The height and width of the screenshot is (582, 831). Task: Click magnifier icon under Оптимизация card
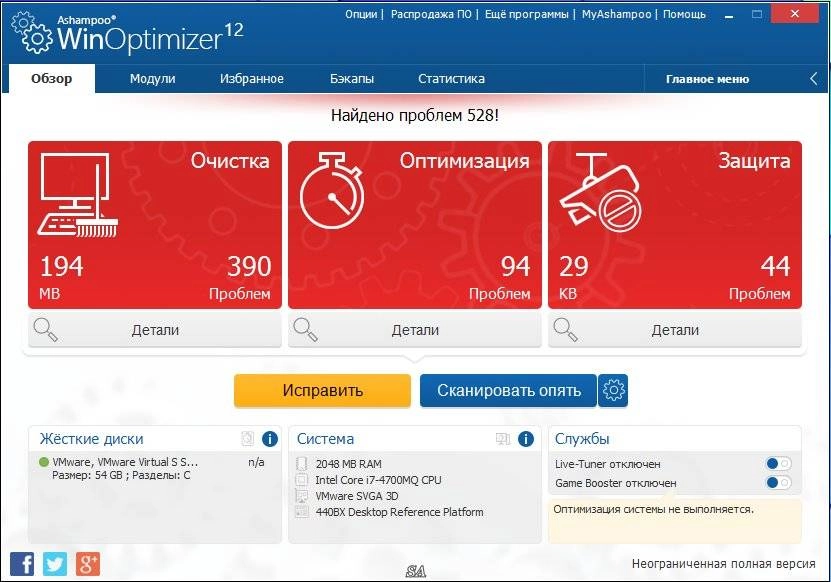pos(305,330)
